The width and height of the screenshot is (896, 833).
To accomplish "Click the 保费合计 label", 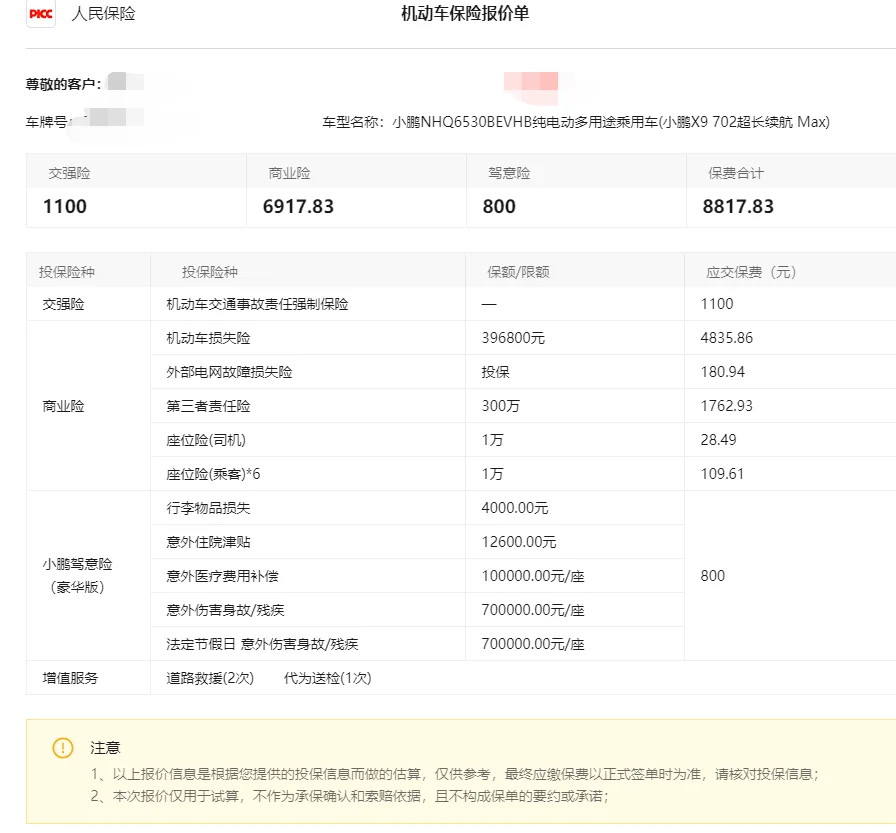I will click(736, 173).
